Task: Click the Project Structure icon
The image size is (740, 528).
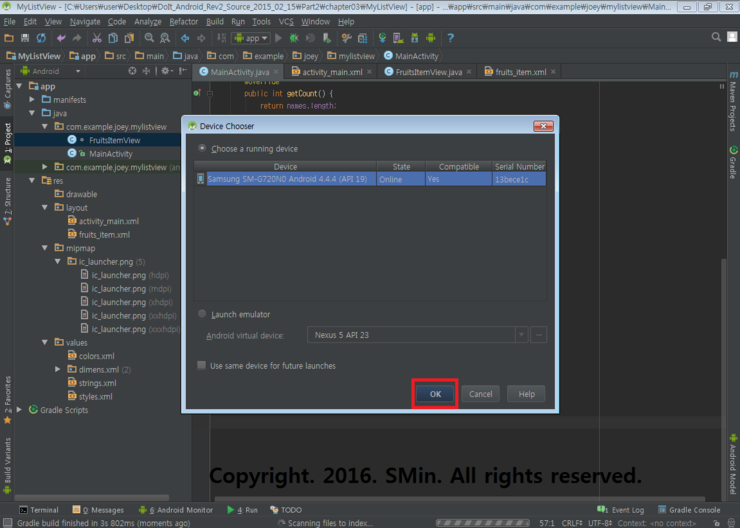Action: [362, 38]
